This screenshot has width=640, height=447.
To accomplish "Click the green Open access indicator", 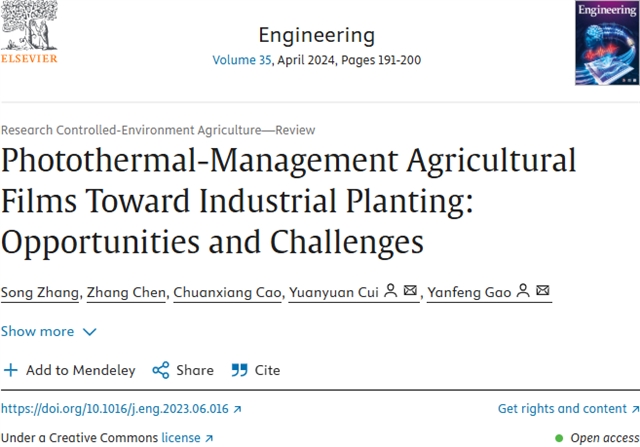I will click(559, 438).
